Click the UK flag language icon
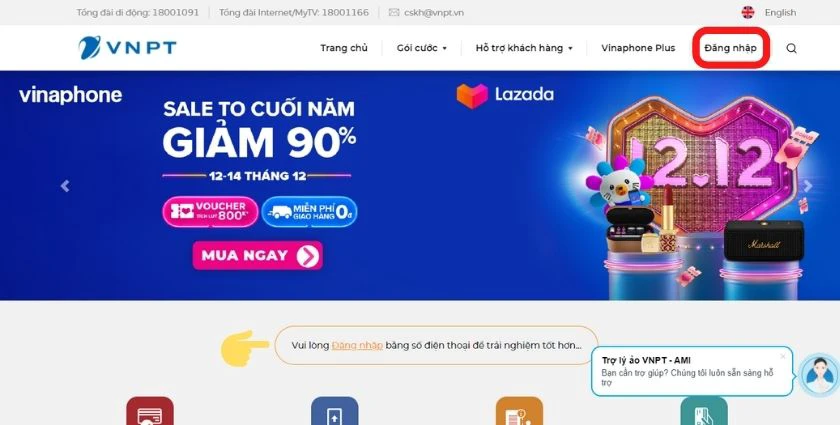This screenshot has height=425, width=840. pos(748,12)
